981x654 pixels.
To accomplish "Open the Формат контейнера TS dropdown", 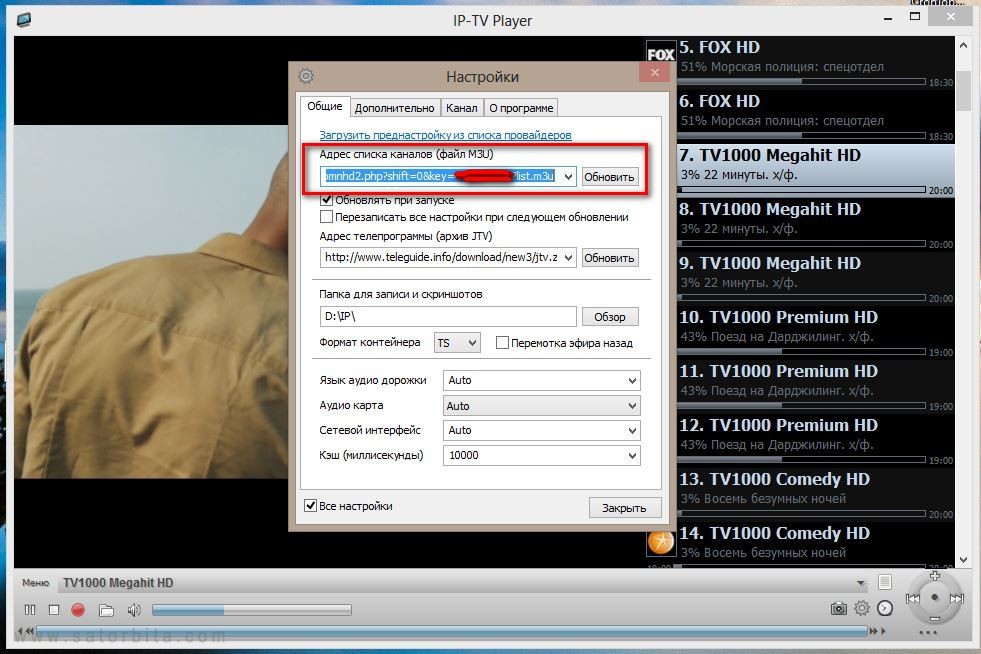I will point(457,343).
